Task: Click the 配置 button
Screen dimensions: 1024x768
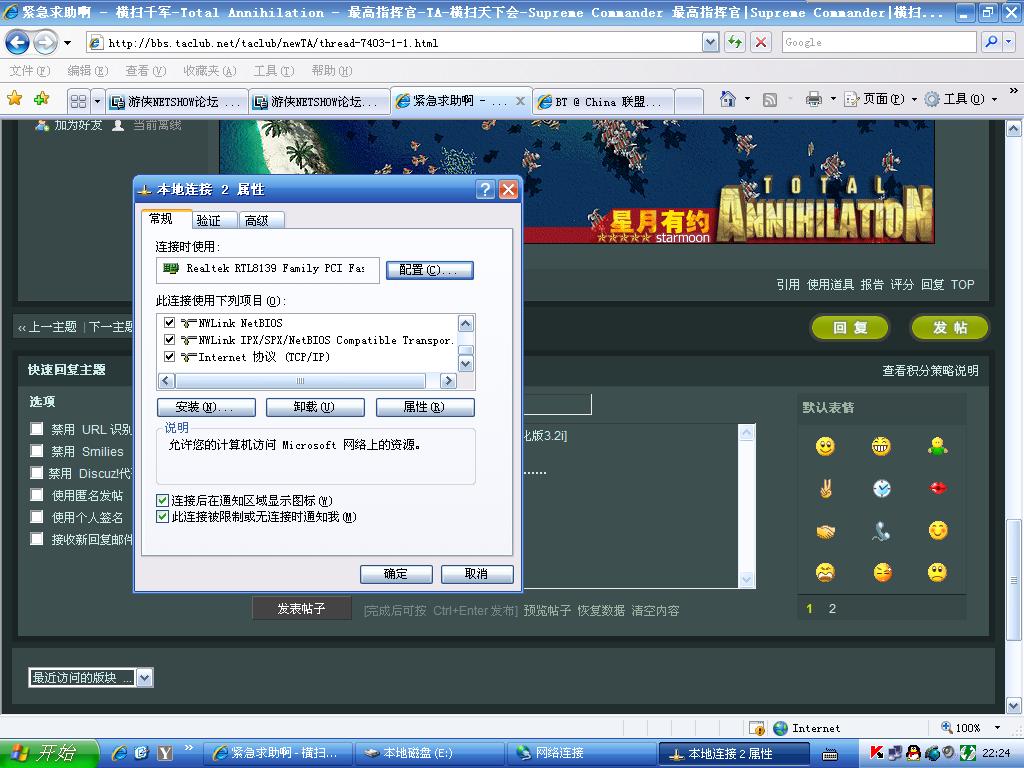Action: [429, 270]
